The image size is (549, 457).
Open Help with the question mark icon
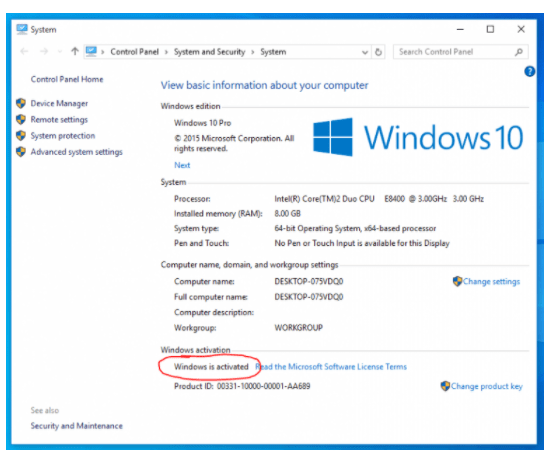tap(529, 71)
